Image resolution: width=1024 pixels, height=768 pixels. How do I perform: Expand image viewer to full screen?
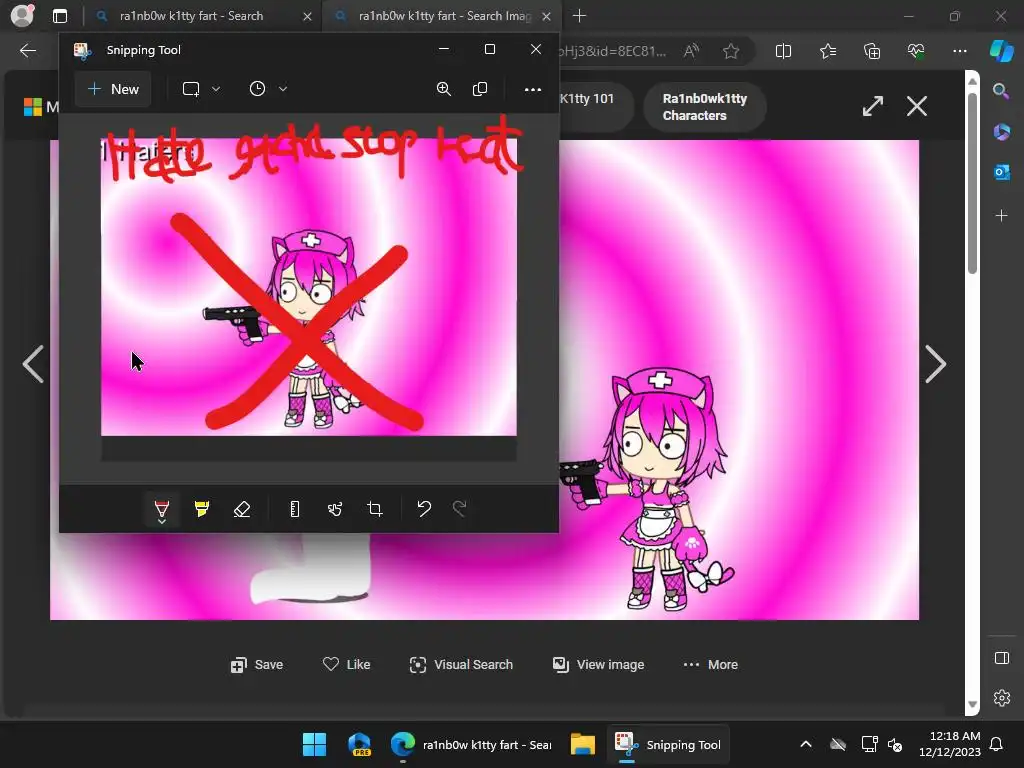872,106
